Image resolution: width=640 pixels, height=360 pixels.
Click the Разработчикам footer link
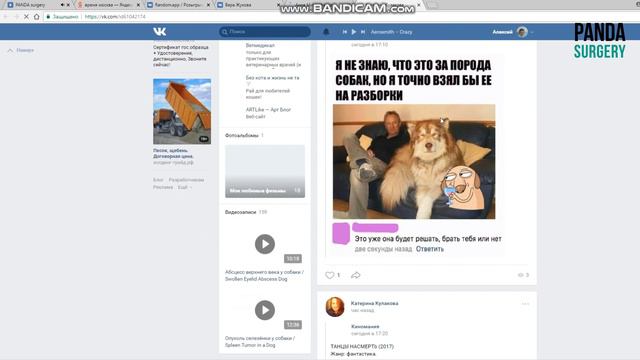click(x=187, y=180)
